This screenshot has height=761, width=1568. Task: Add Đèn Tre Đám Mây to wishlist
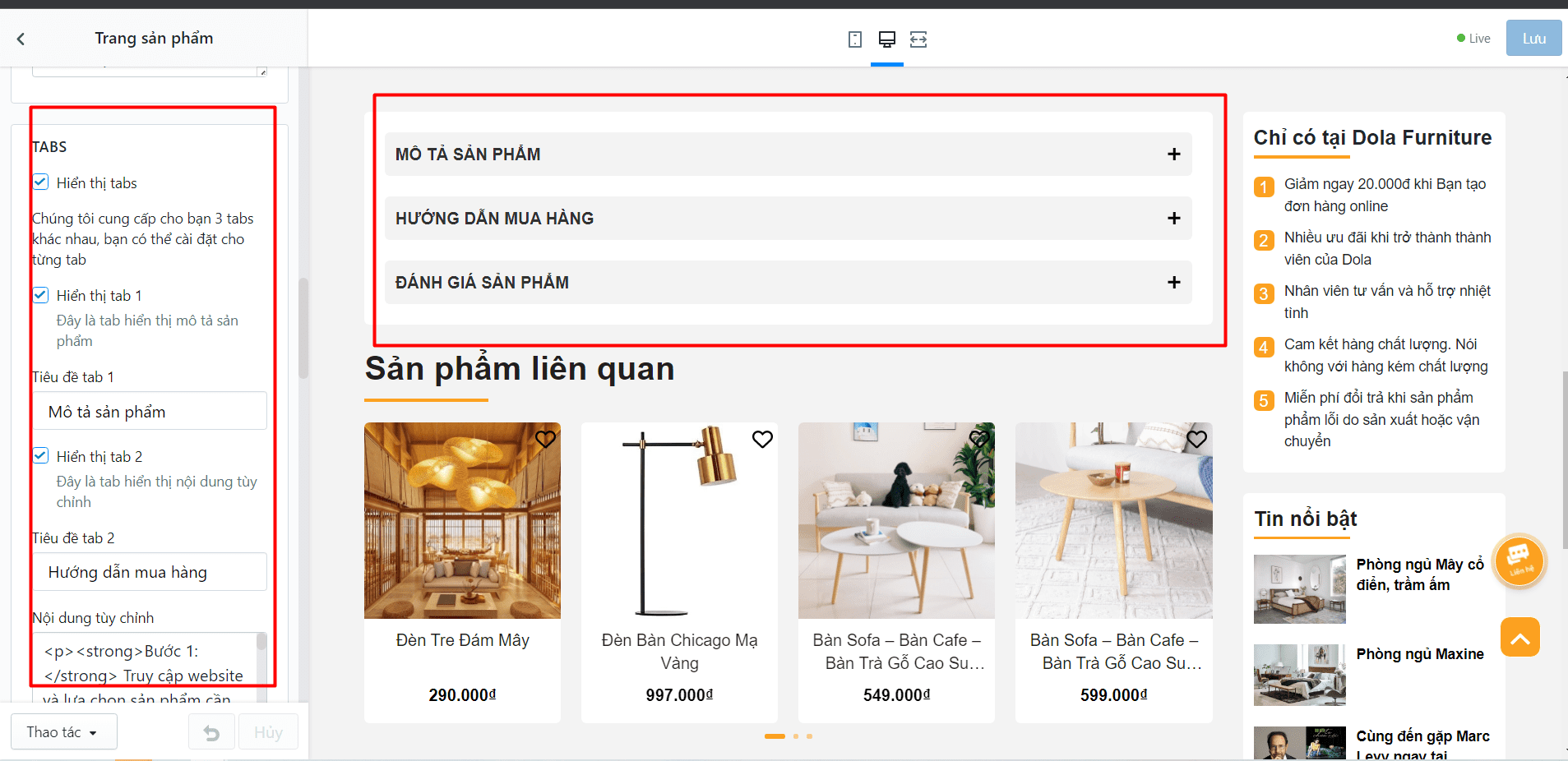545,440
